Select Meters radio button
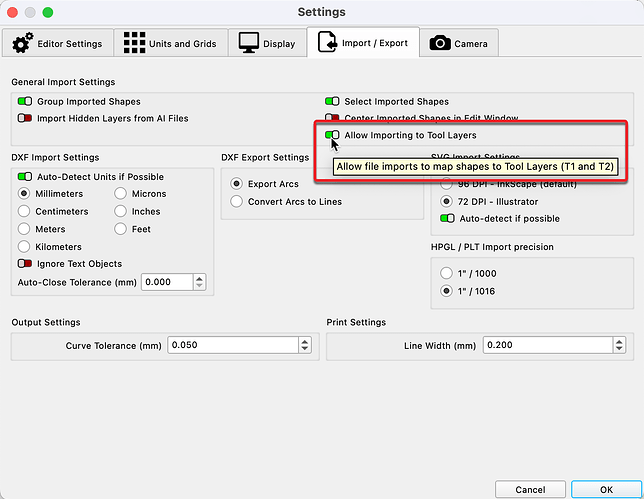The height and width of the screenshot is (499, 644). tap(24, 229)
